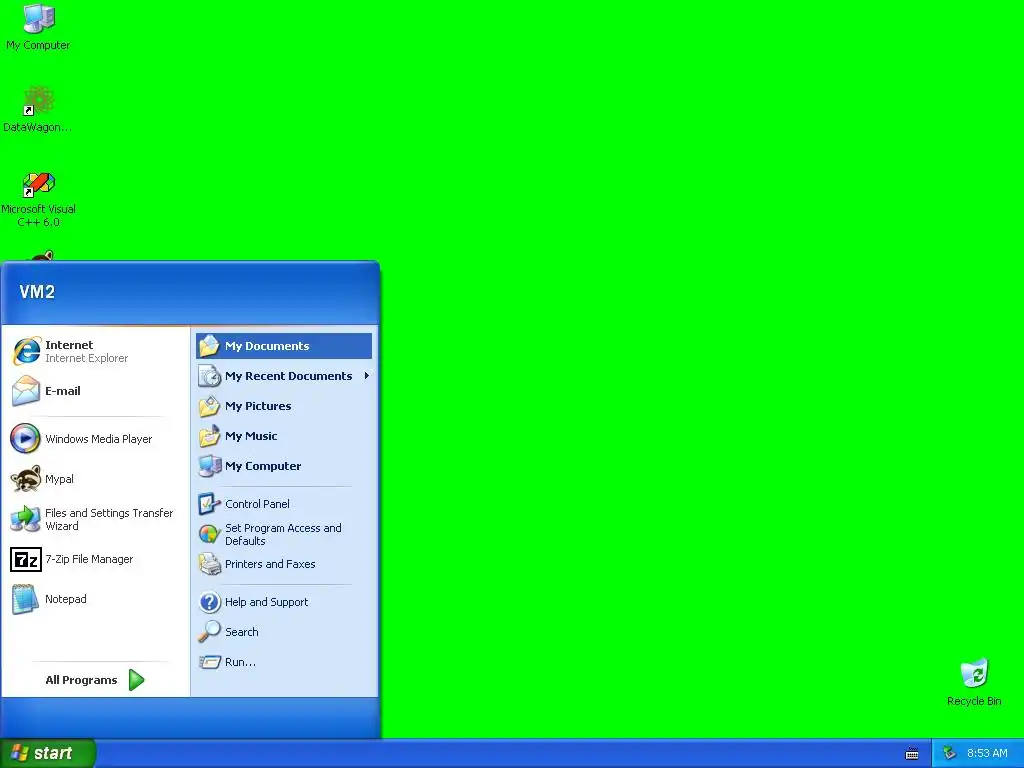
Task: Click the start button on the taskbar
Action: pos(48,753)
